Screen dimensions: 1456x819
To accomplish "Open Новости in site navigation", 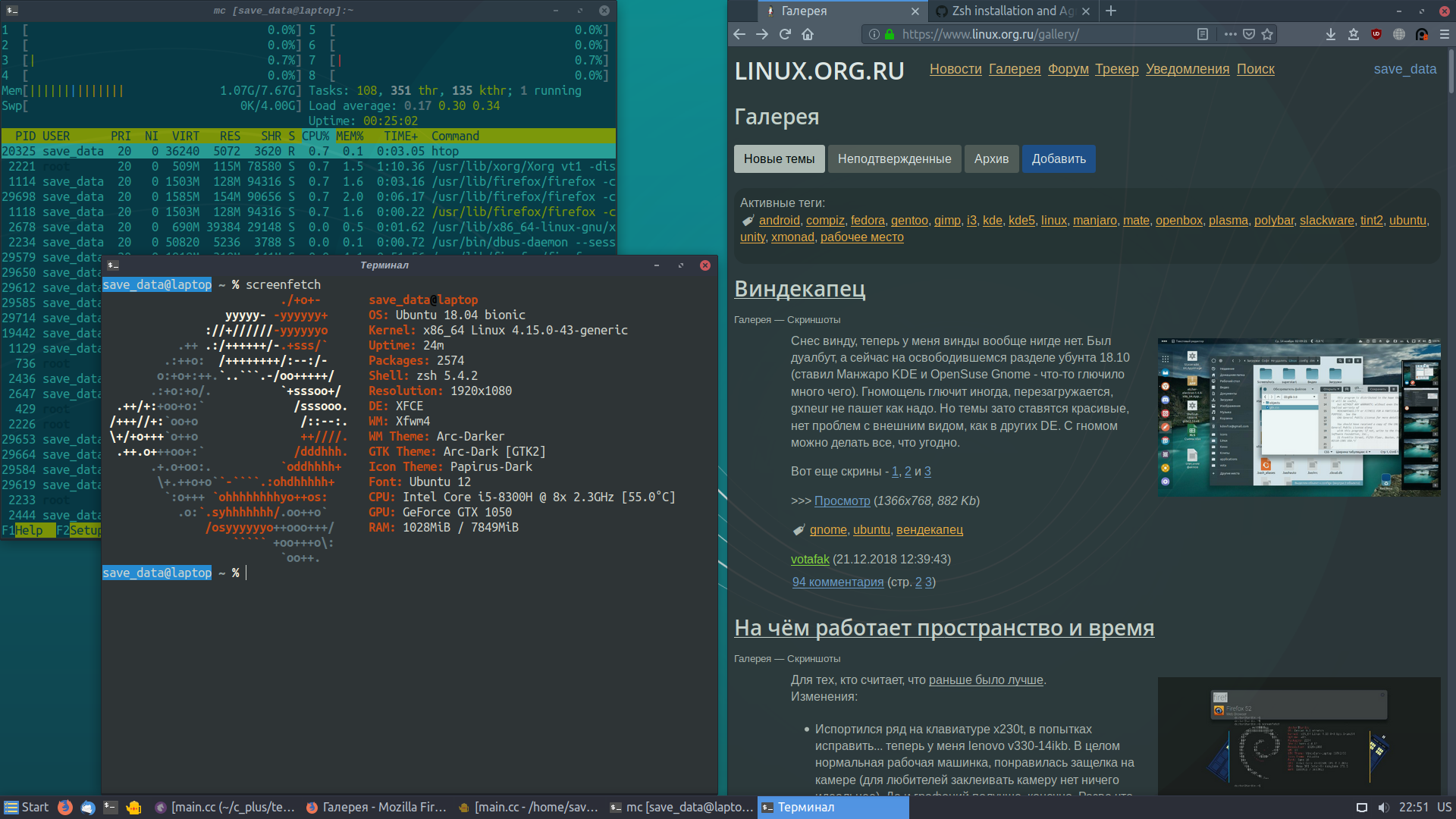I will [955, 69].
